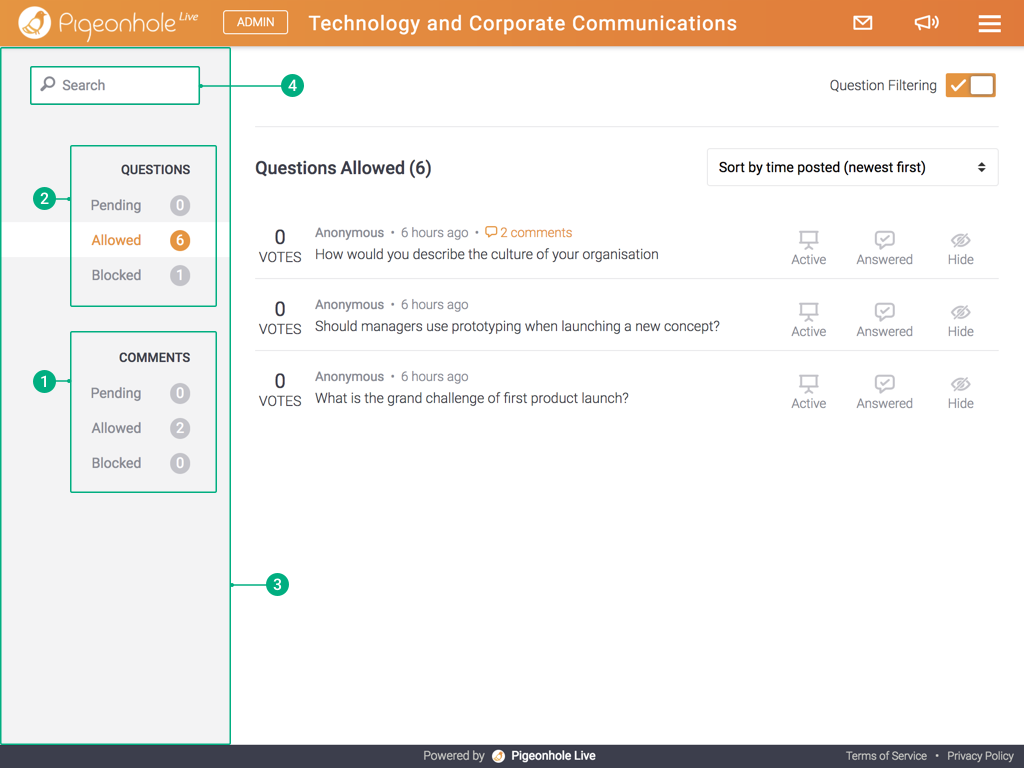This screenshot has height=768, width=1024.
Task: Activate the grand challenge question's Active icon
Action: [x=808, y=390]
